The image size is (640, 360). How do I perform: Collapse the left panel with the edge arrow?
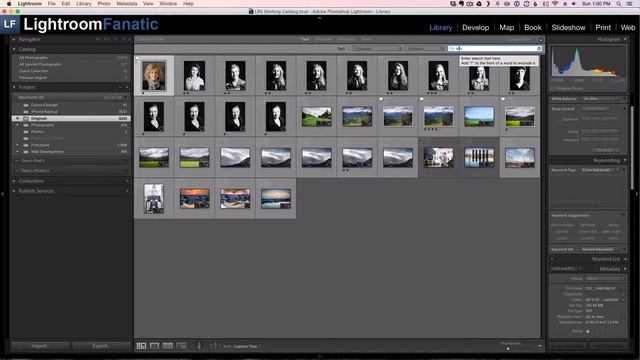click(x=2, y=193)
